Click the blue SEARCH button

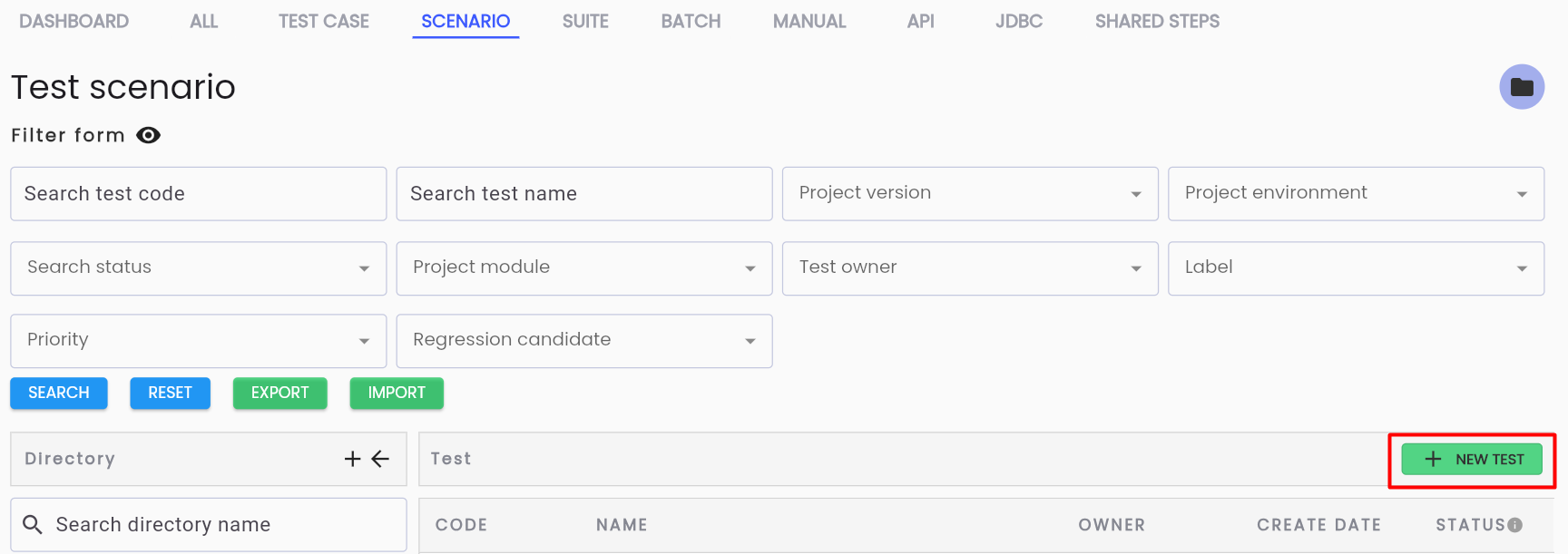click(x=59, y=393)
